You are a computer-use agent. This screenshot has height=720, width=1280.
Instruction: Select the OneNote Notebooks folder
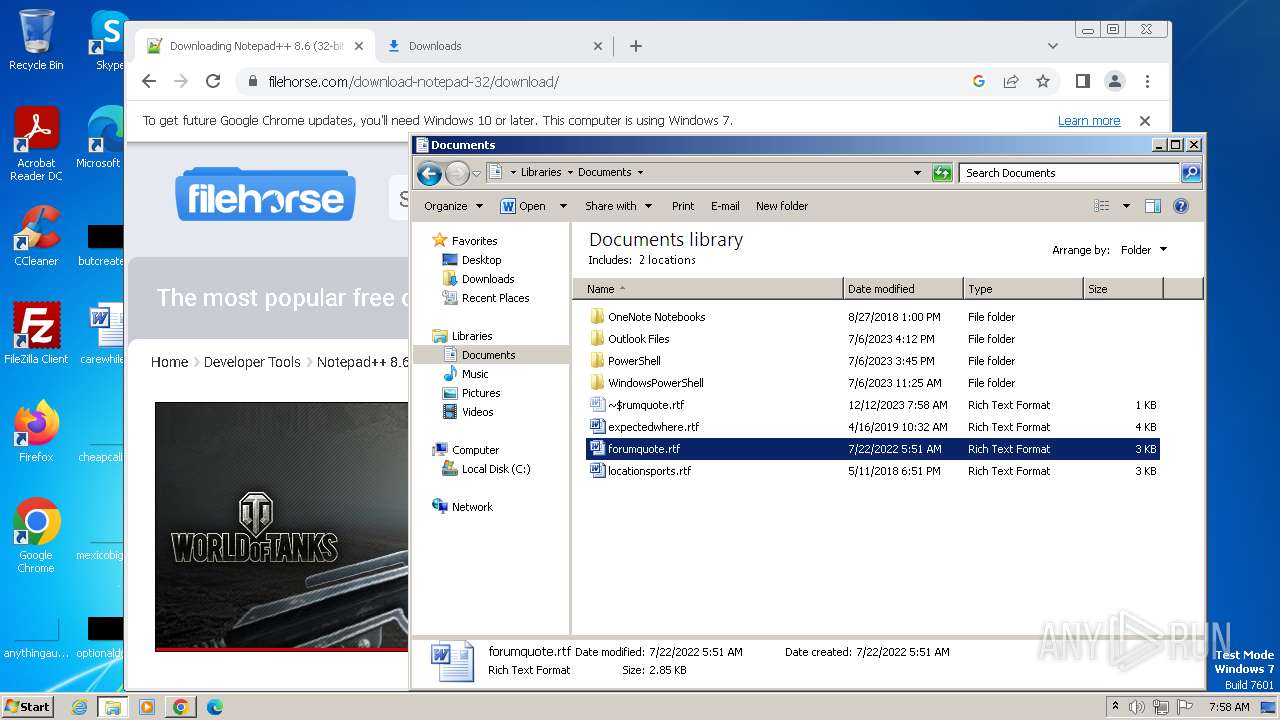coord(656,317)
